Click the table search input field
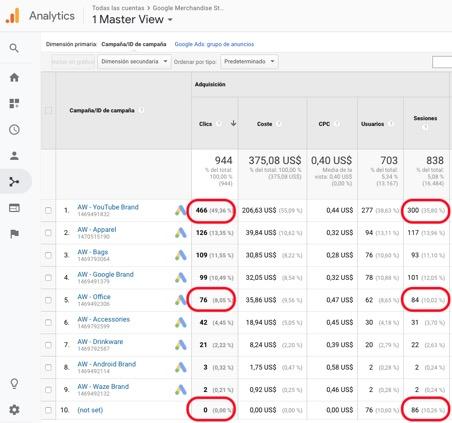 tap(442, 62)
